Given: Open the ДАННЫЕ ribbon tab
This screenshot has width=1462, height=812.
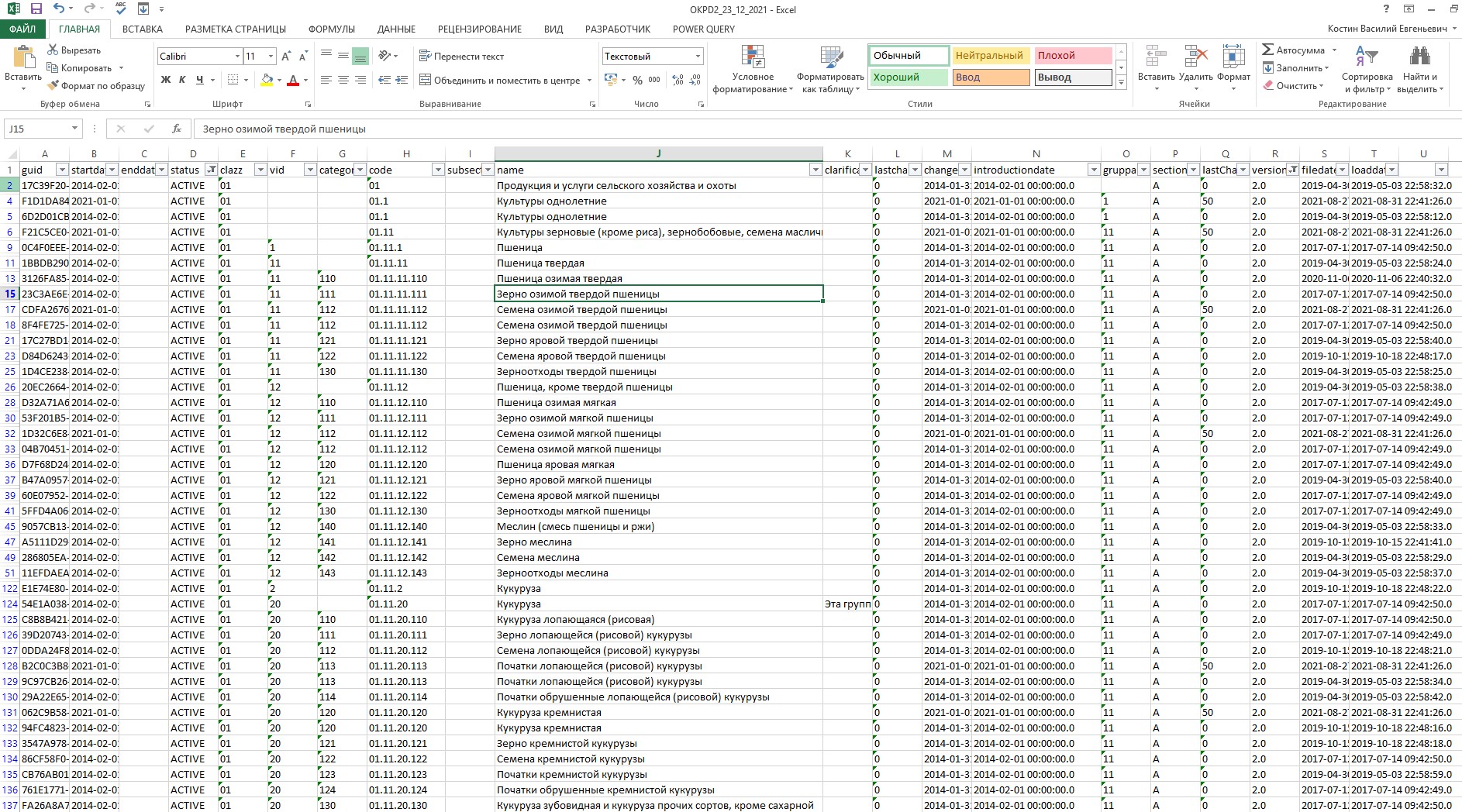Looking at the screenshot, I should (396, 29).
